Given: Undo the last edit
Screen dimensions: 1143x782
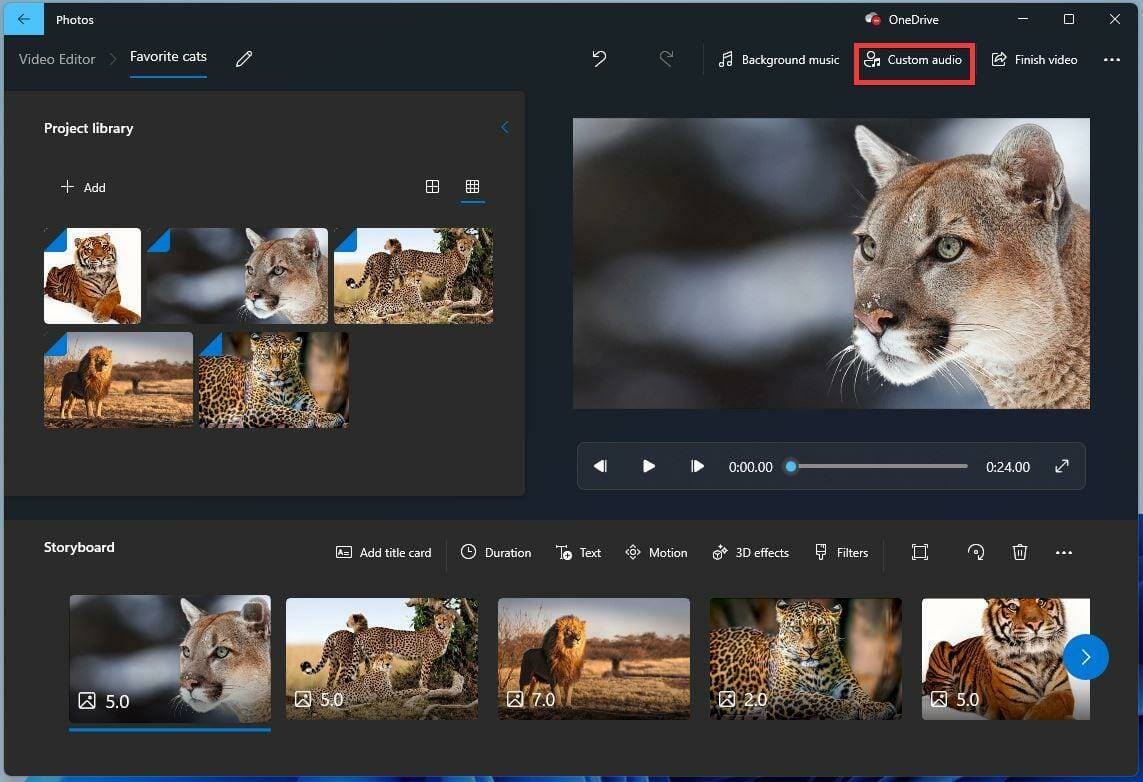Looking at the screenshot, I should coord(598,59).
